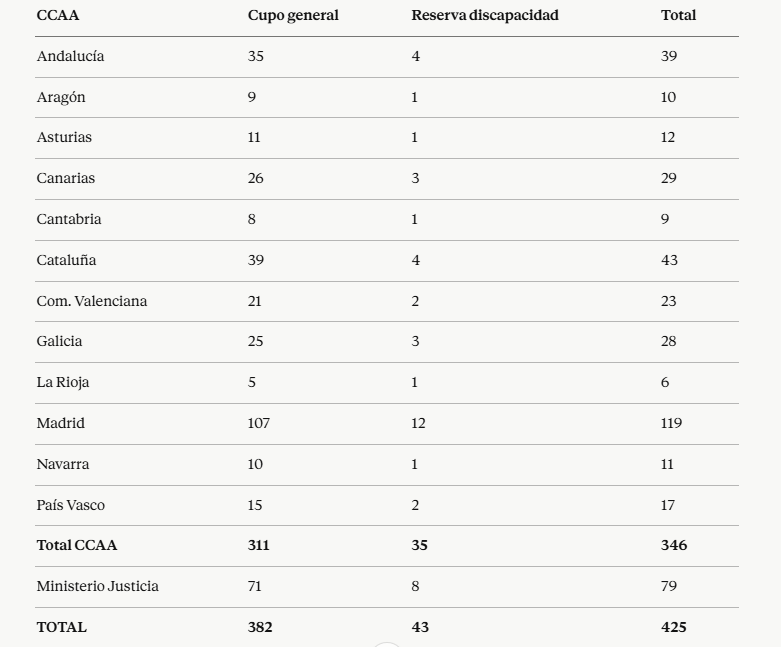Viewport: 781px width, 647px height.
Task: Click the Cupo general column header
Action: coord(293,15)
